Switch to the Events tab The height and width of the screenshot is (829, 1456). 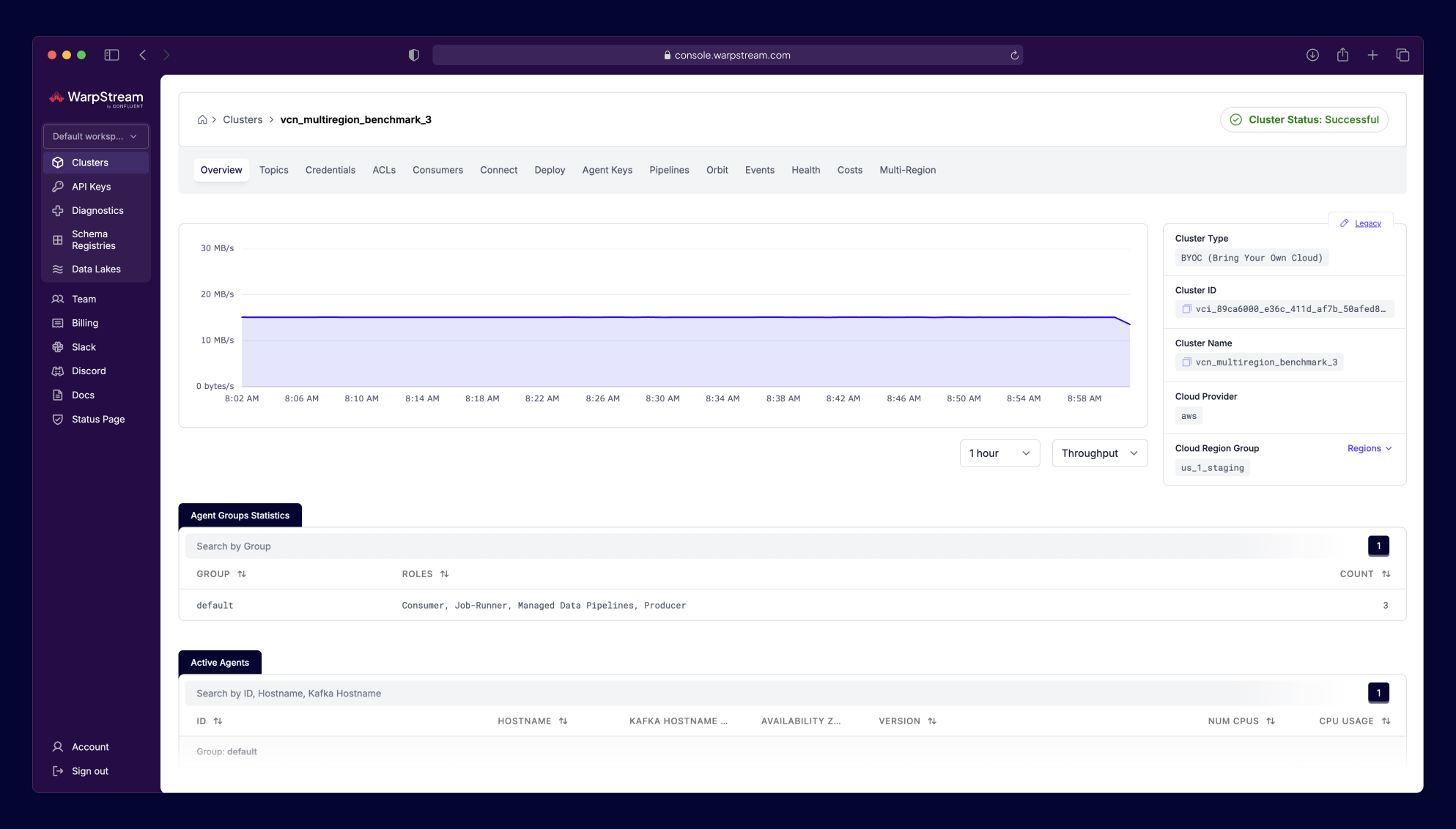[x=760, y=170]
